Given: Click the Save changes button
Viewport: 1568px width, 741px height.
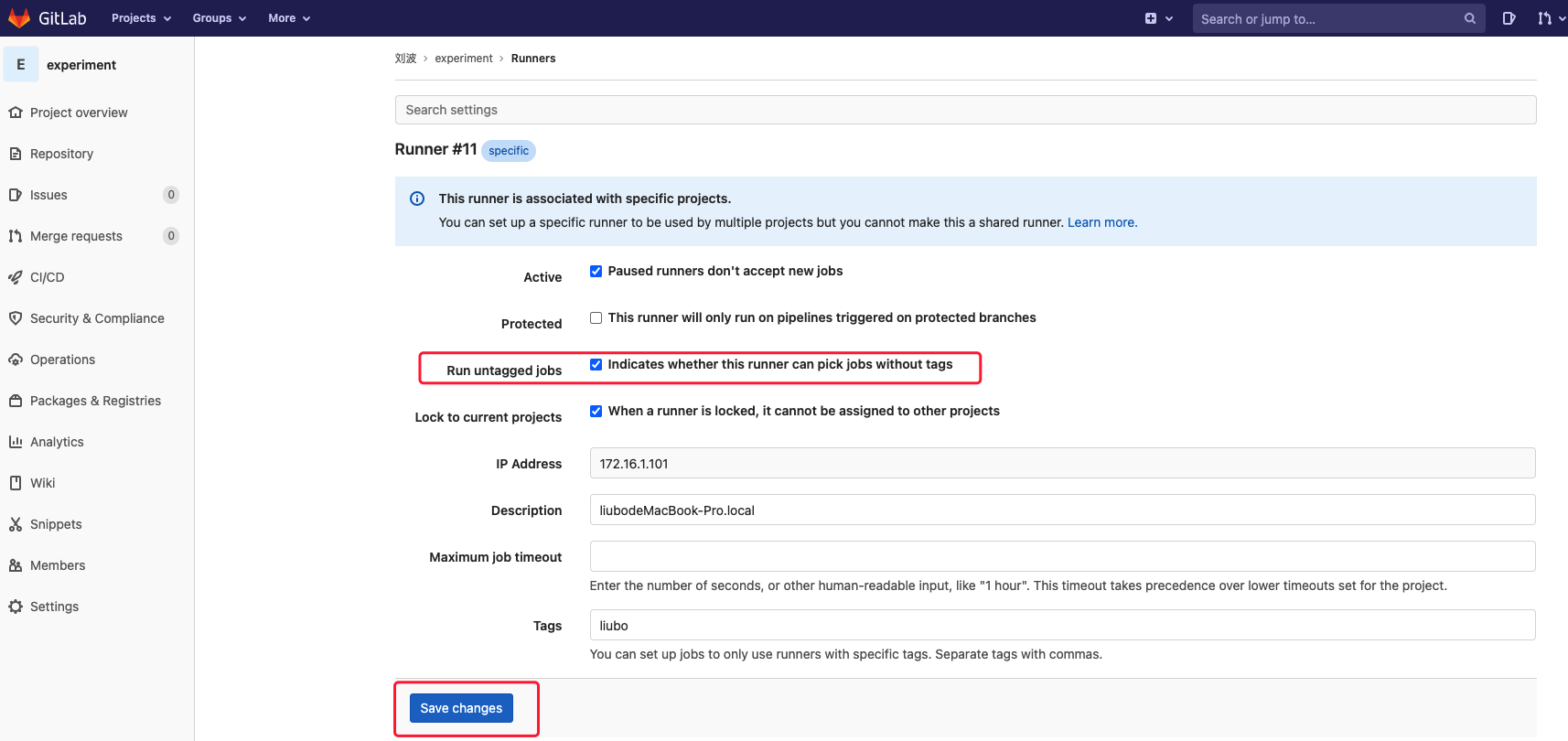Looking at the screenshot, I should (x=461, y=708).
